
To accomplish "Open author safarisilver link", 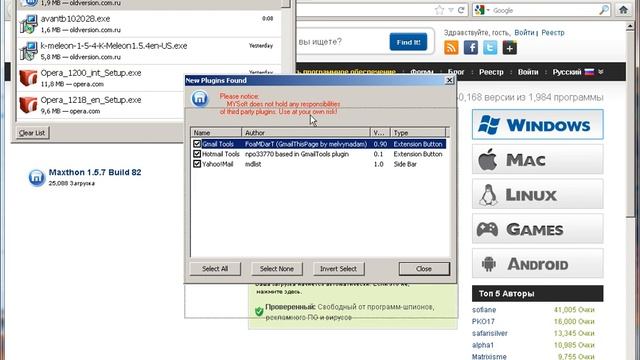I will (x=490, y=333).
